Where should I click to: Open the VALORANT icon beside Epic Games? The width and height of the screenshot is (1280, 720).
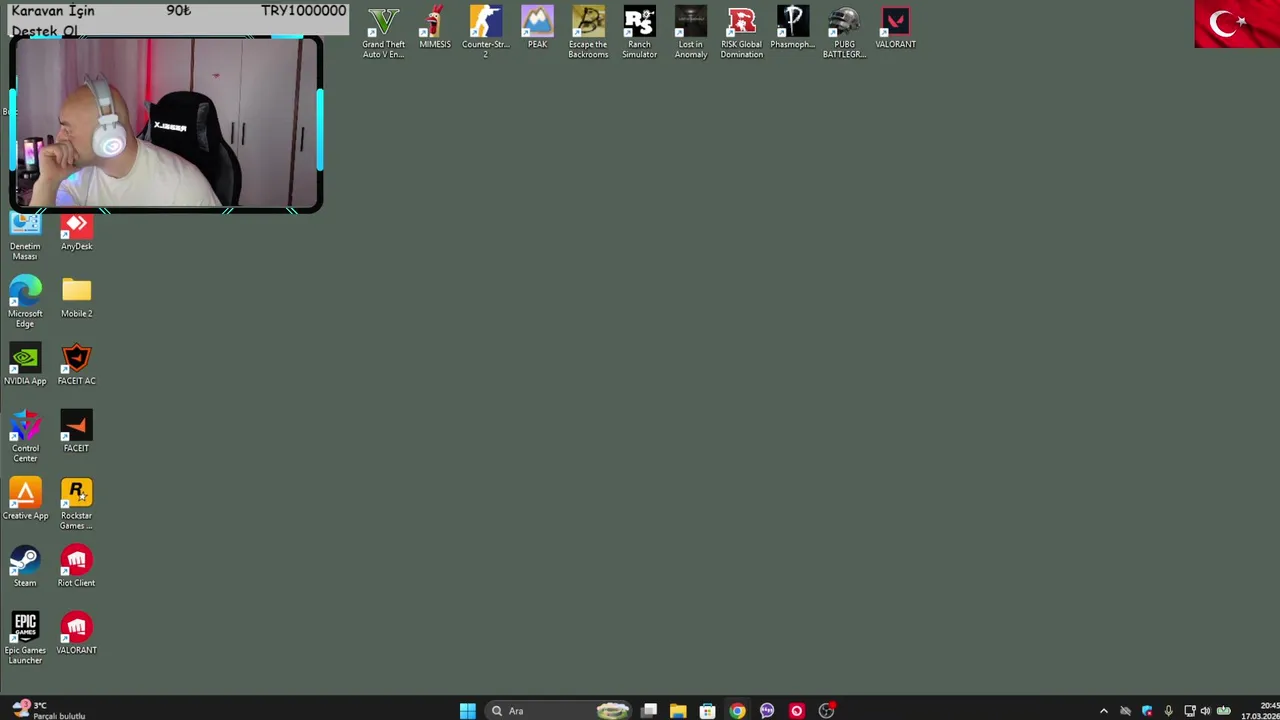tap(76, 633)
